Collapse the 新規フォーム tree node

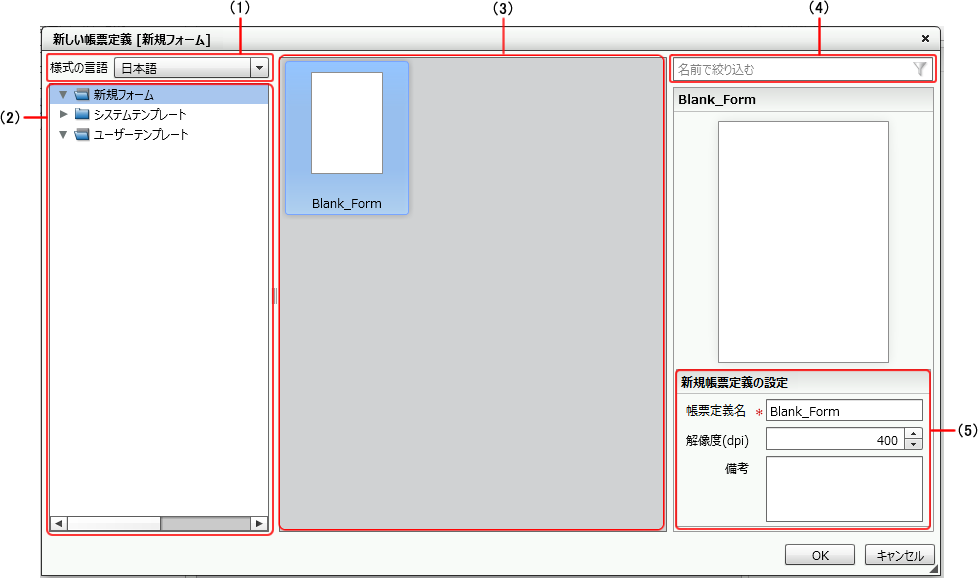click(x=63, y=94)
